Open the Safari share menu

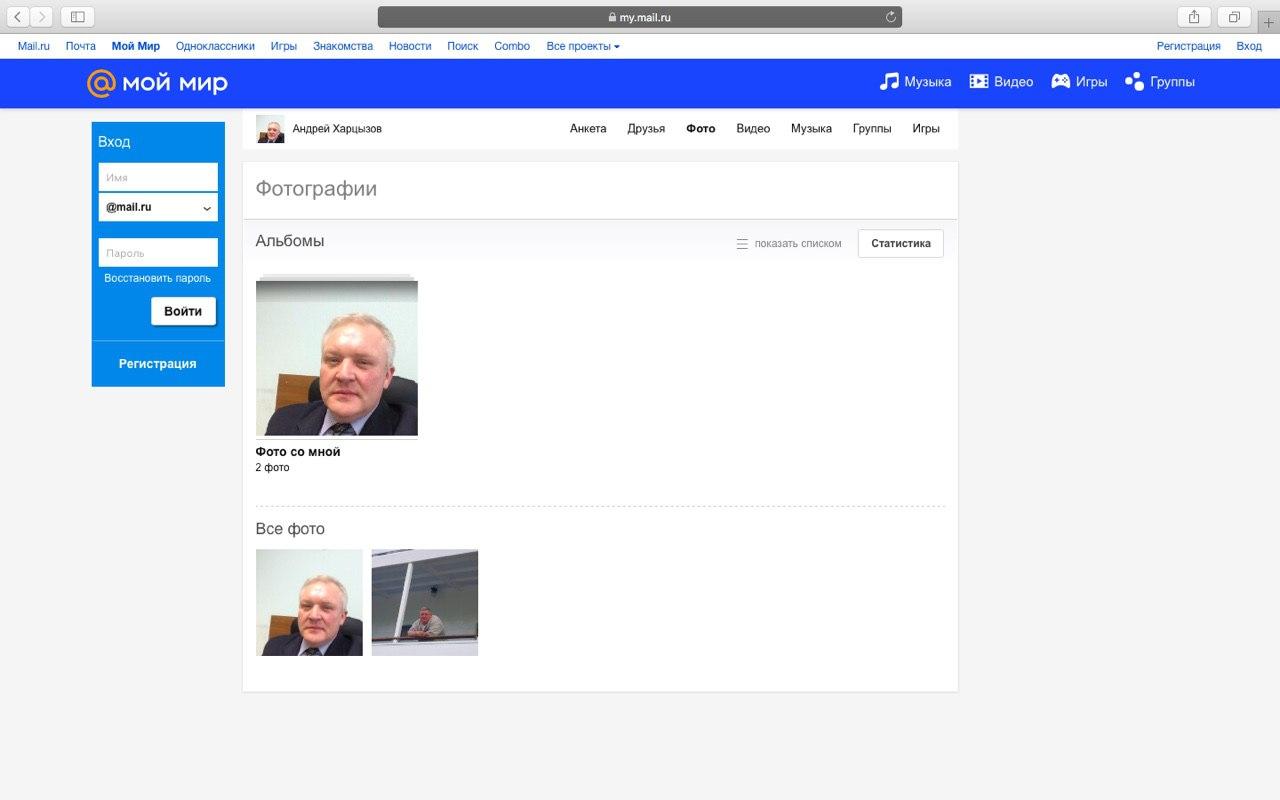pos(1194,16)
